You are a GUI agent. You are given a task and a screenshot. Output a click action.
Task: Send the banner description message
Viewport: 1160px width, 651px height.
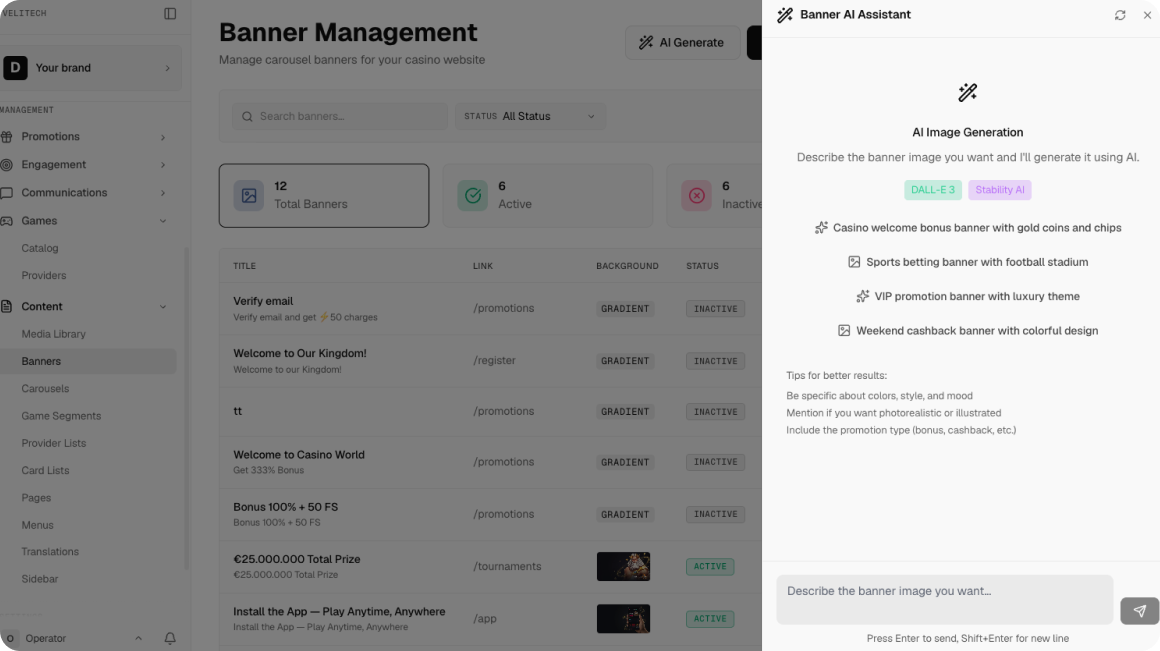1139,611
